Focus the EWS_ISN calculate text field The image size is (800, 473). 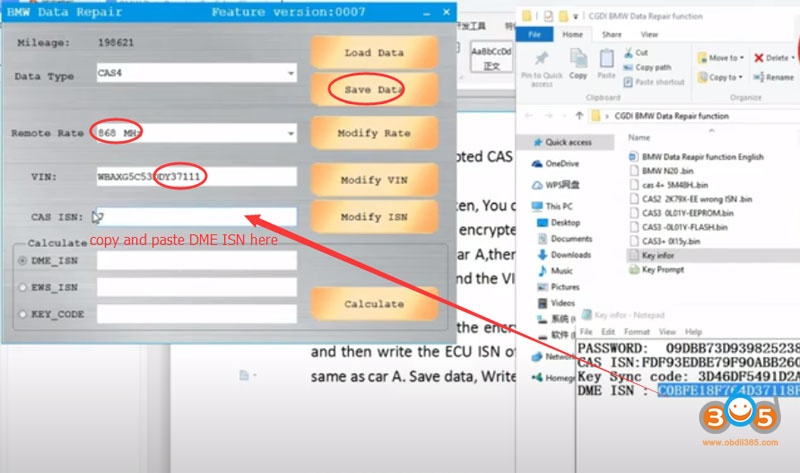tap(196, 287)
